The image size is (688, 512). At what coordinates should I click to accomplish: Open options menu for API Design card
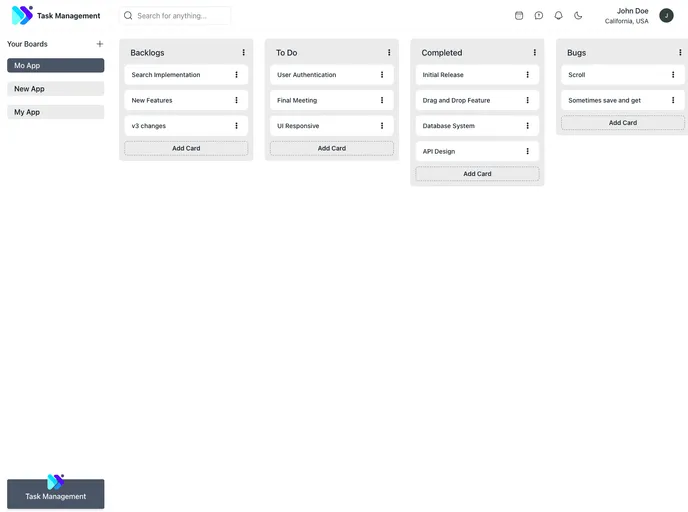click(528, 151)
